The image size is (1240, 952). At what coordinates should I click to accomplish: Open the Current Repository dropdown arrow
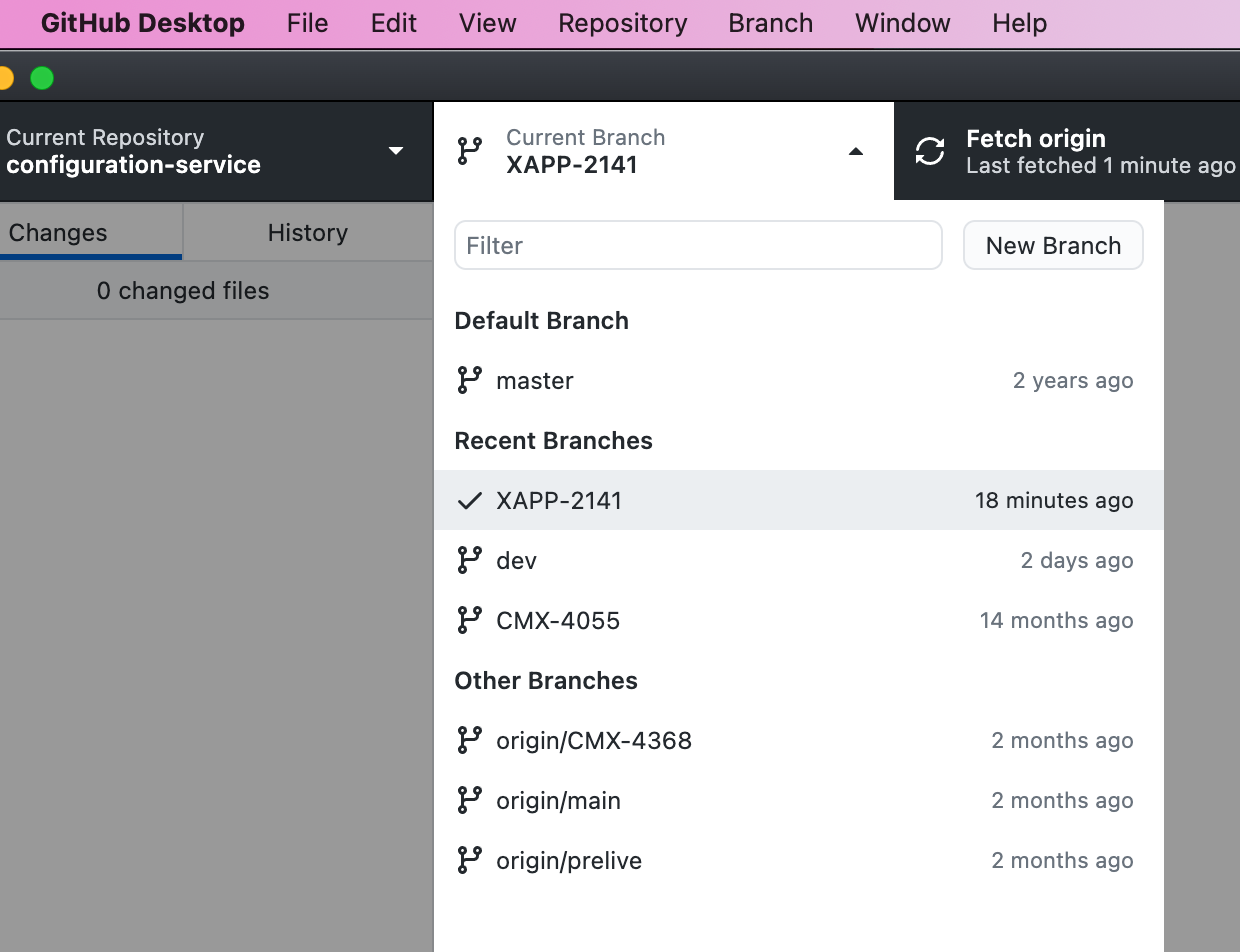tap(396, 151)
